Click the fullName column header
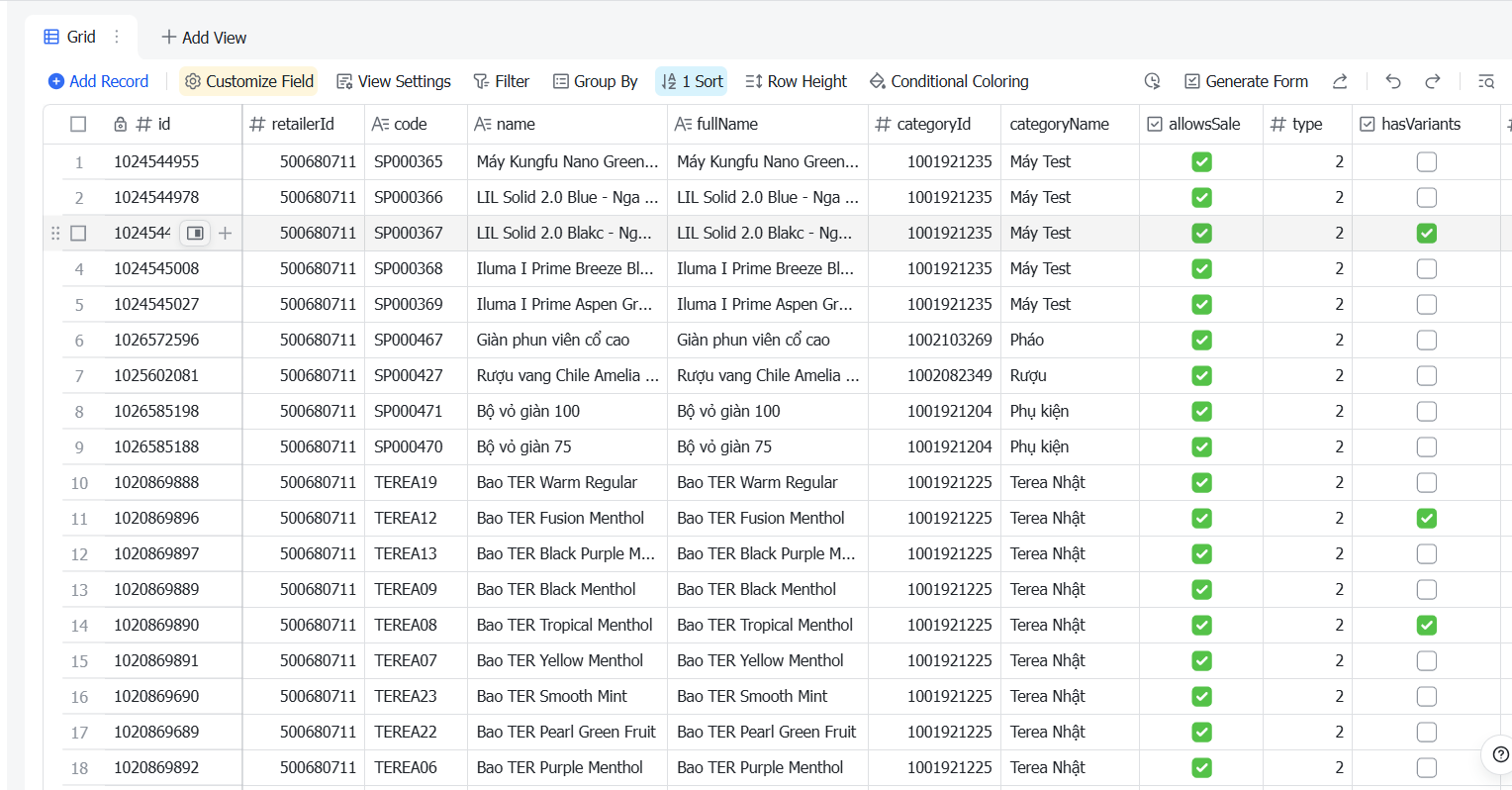1512x790 pixels. pos(768,124)
